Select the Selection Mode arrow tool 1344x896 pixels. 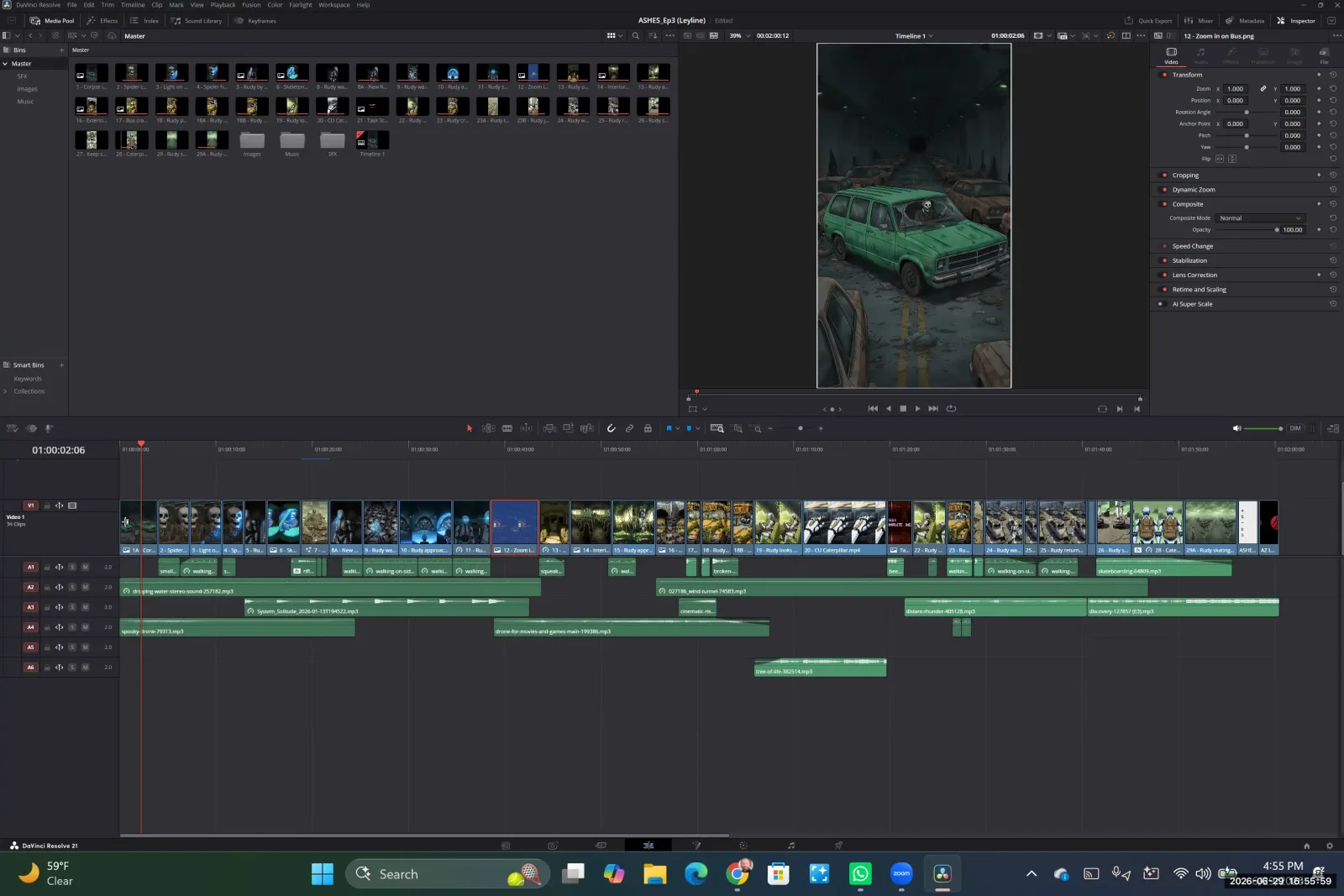470,428
